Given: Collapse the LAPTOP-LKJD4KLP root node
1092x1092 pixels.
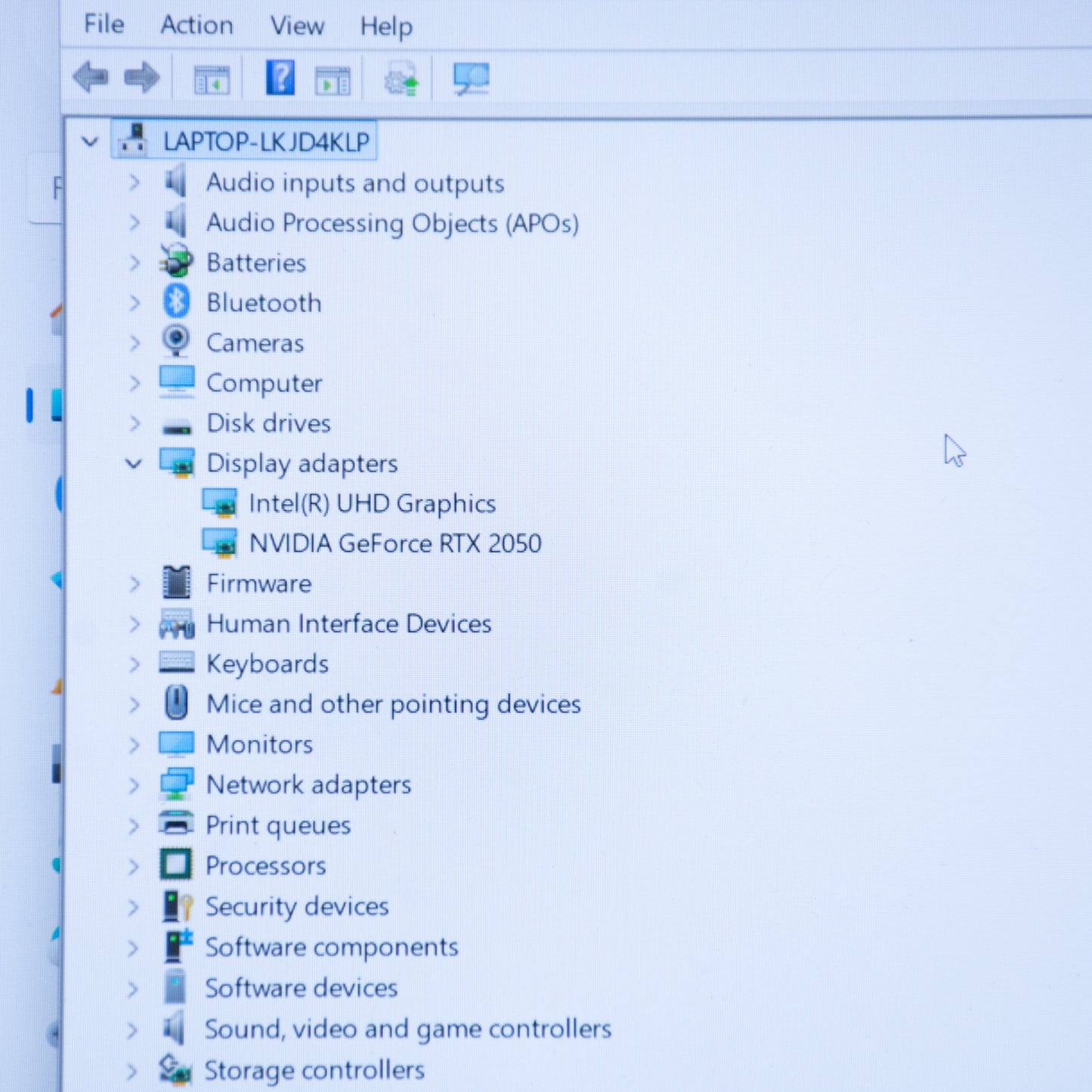Looking at the screenshot, I should (x=90, y=141).
